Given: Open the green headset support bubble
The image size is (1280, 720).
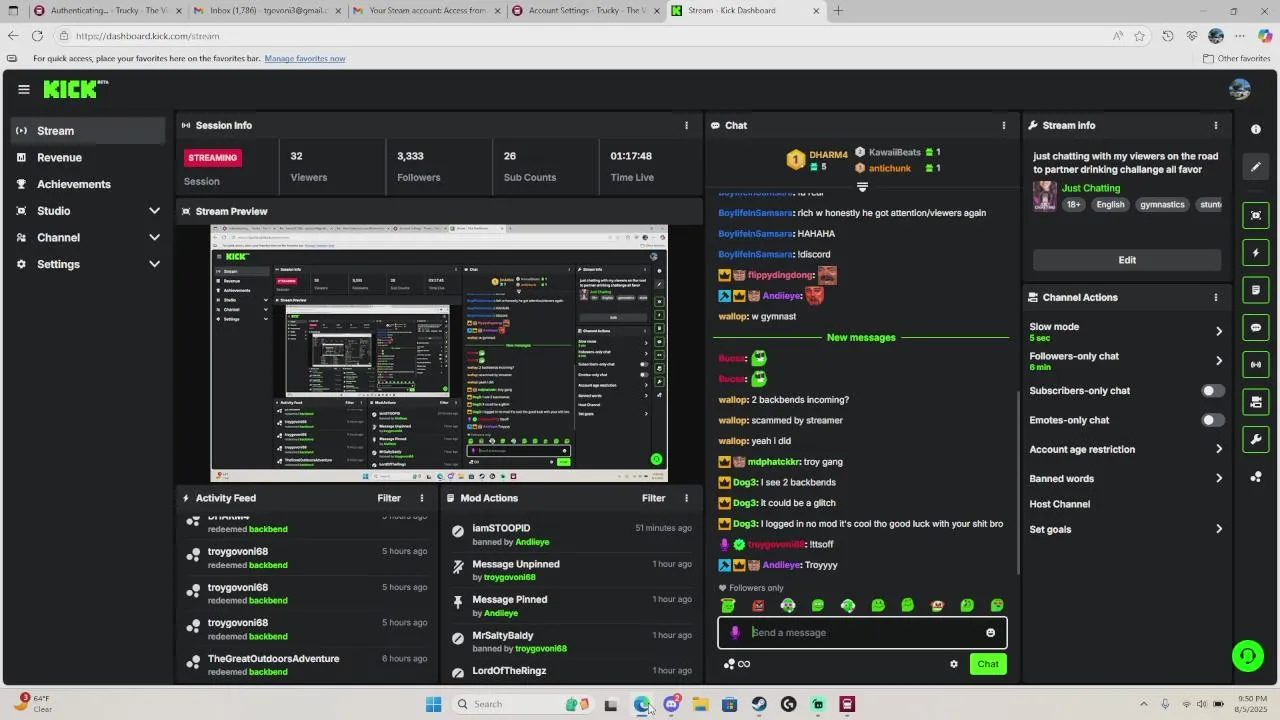Looking at the screenshot, I should (x=1247, y=656).
